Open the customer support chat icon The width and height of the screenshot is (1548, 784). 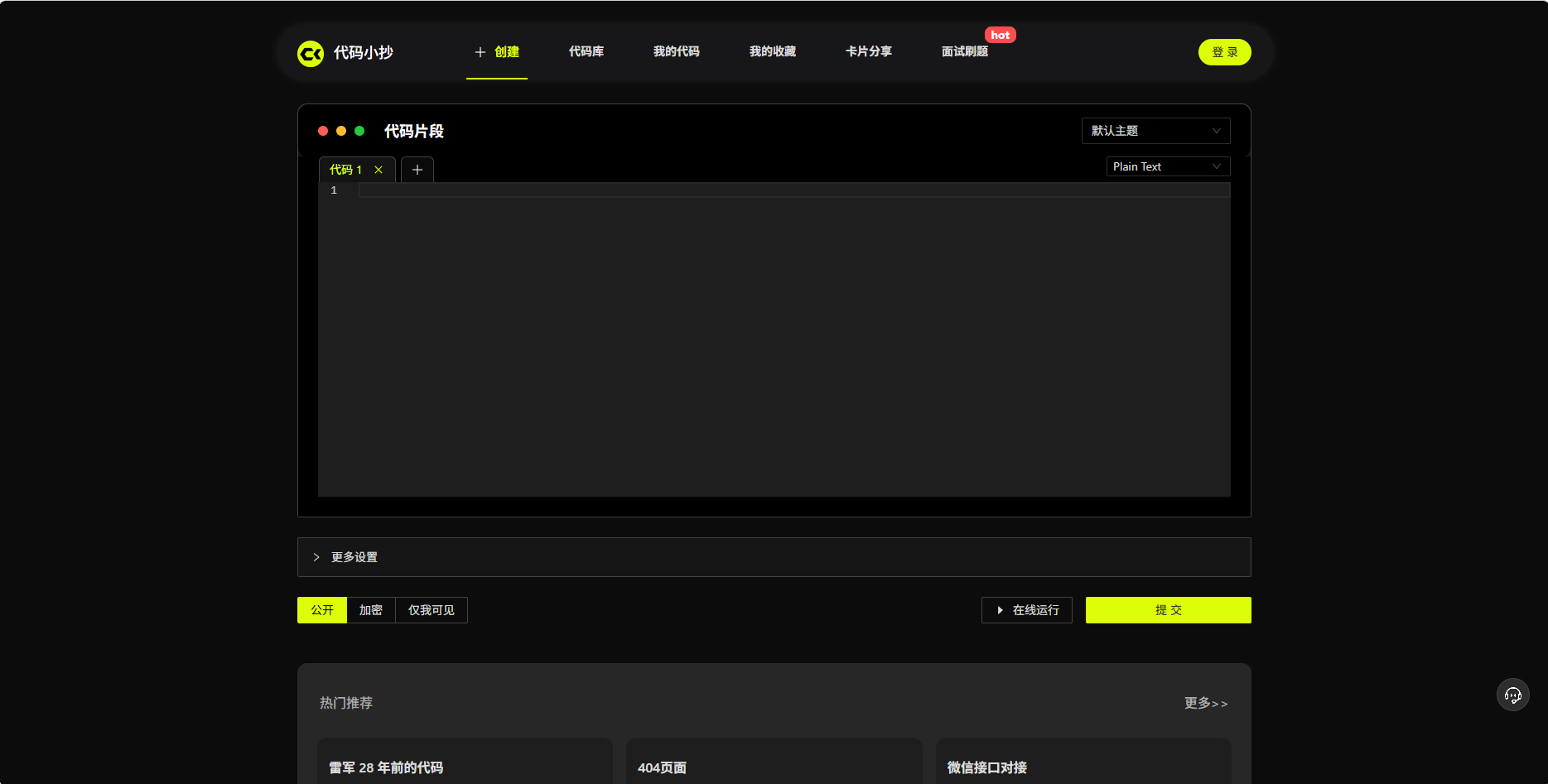1512,695
